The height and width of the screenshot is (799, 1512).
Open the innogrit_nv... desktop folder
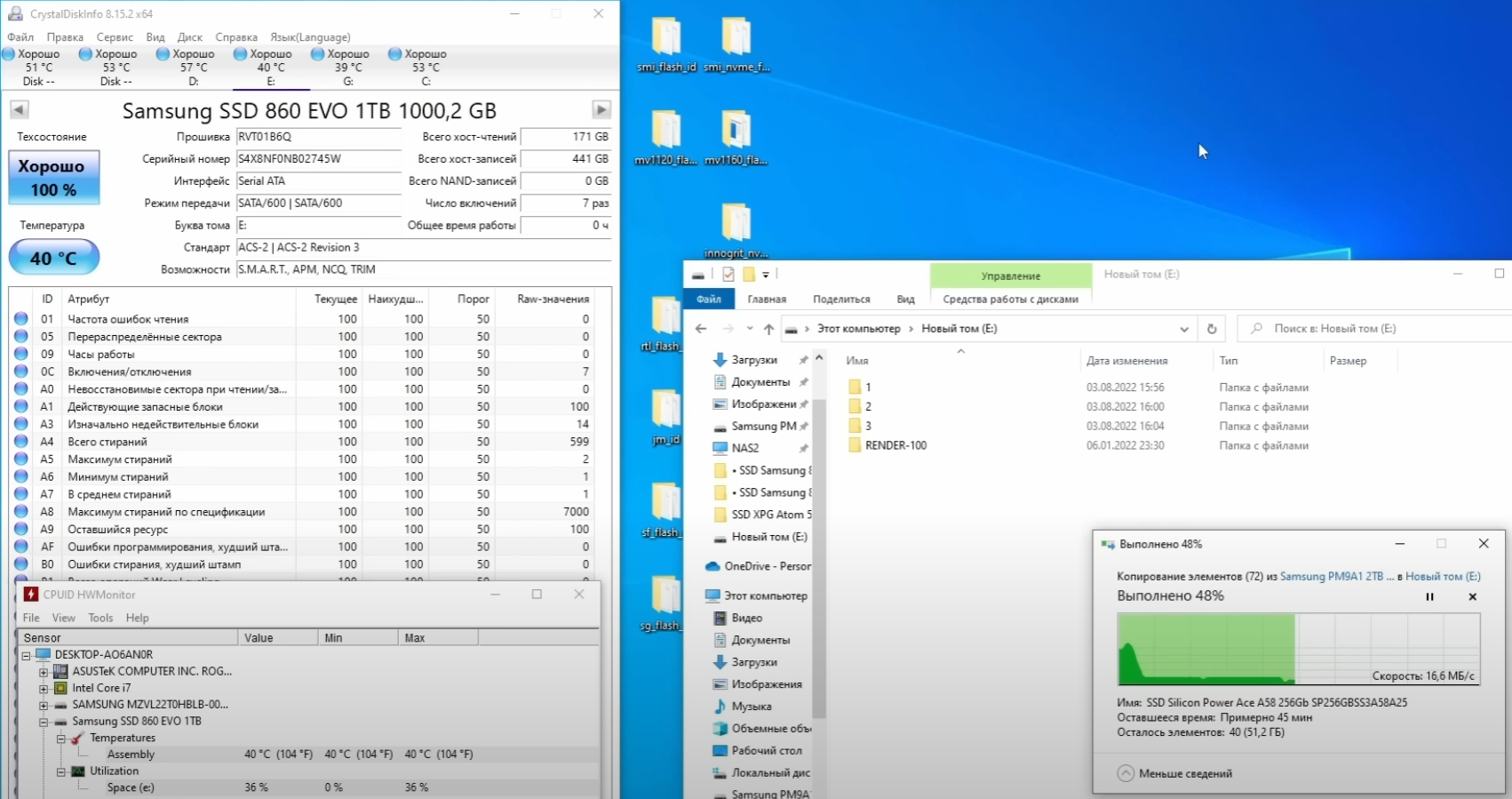coord(736,231)
